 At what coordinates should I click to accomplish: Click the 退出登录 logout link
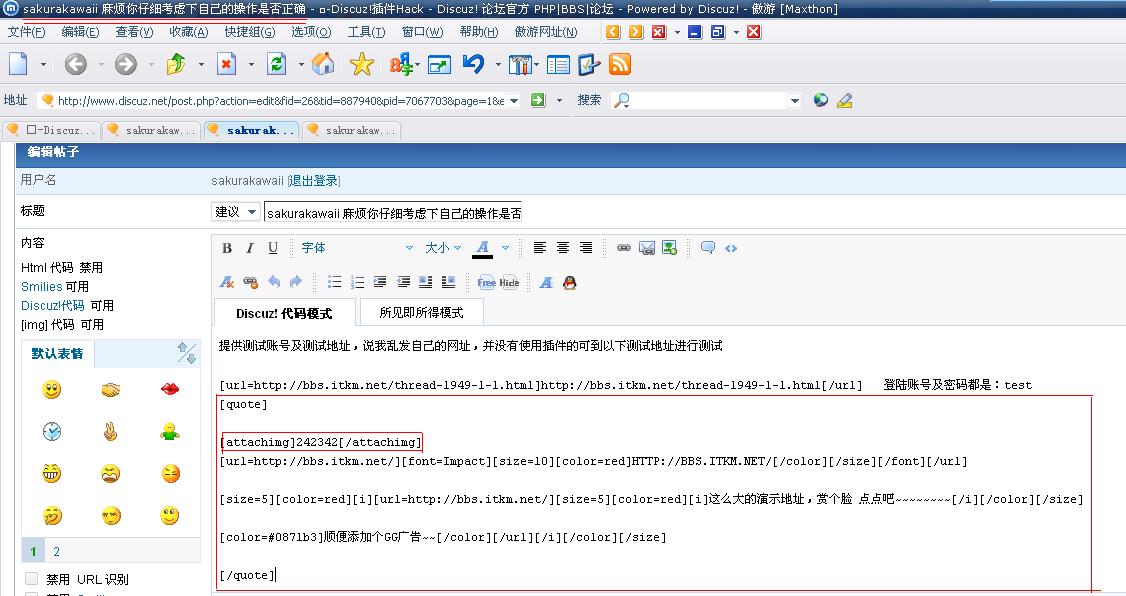point(314,180)
